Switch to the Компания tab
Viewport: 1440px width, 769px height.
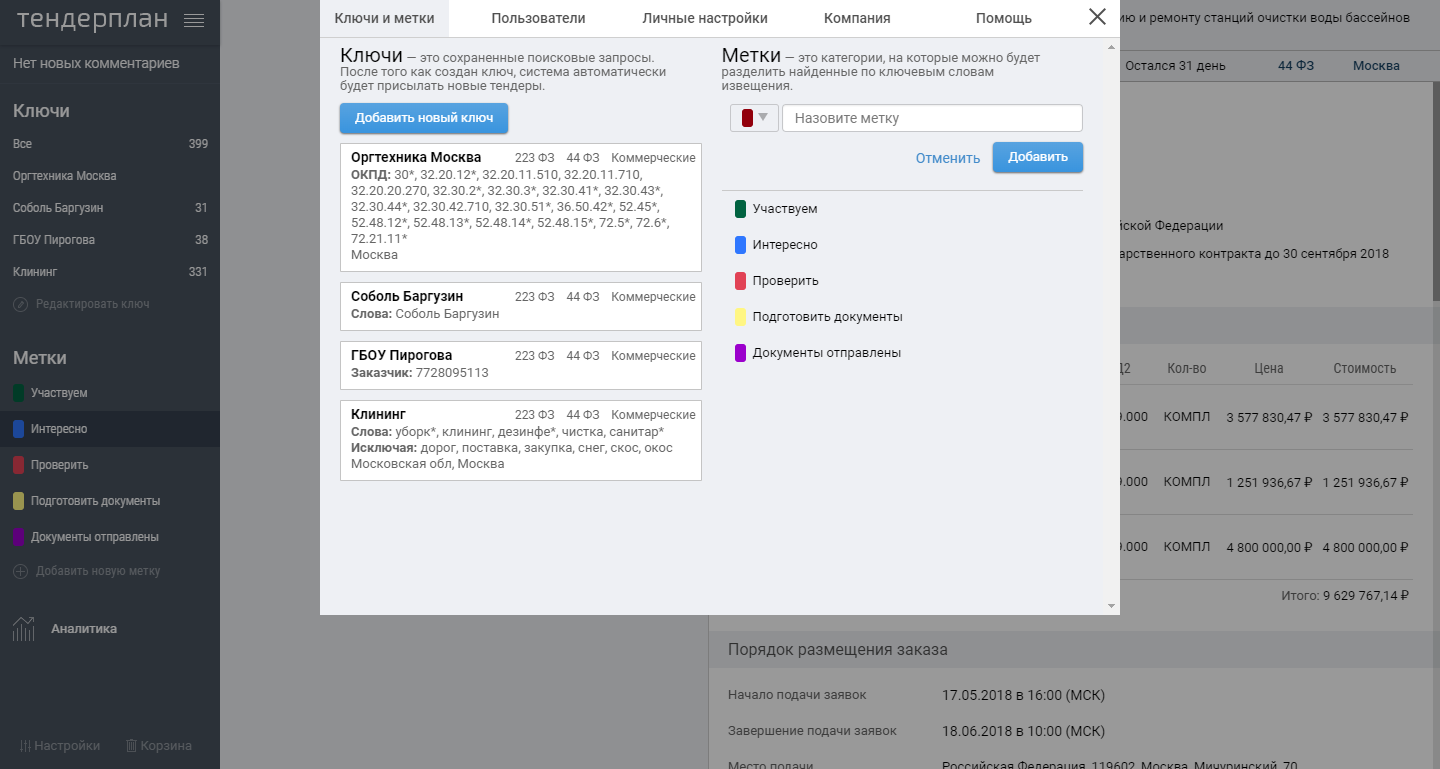[857, 18]
